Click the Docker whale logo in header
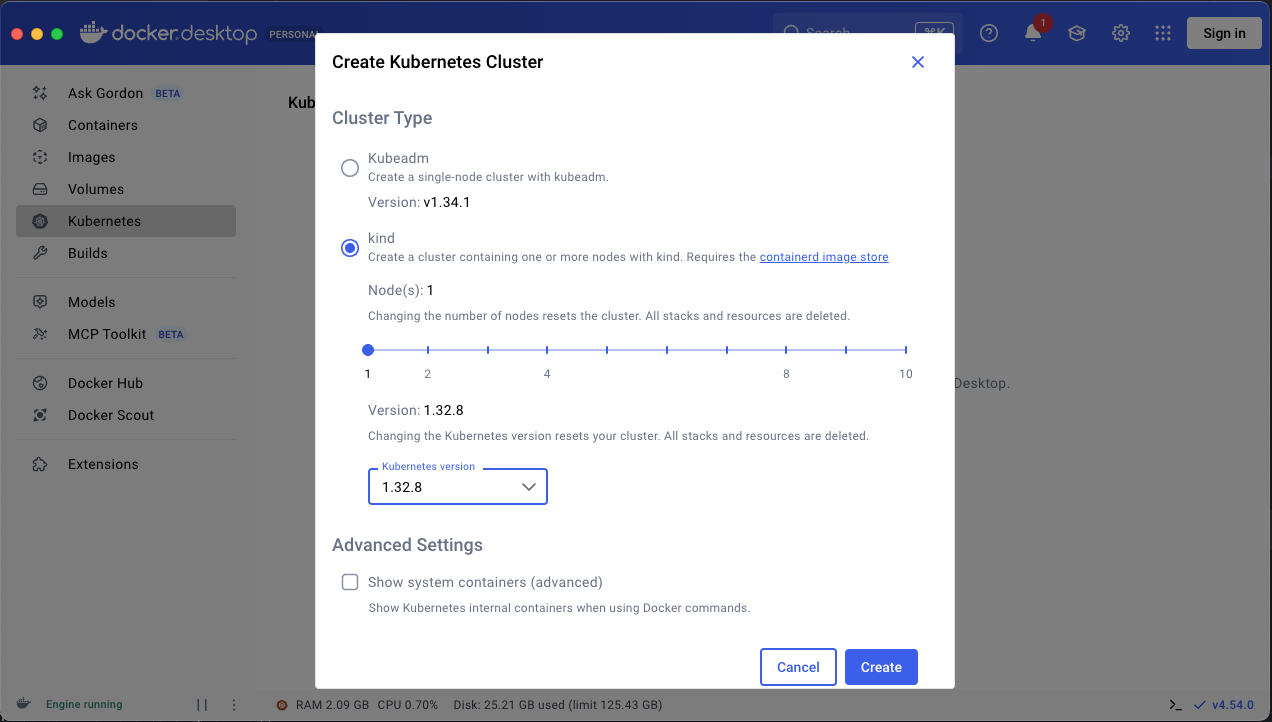Screen dimensions: 1272x722 92,32
